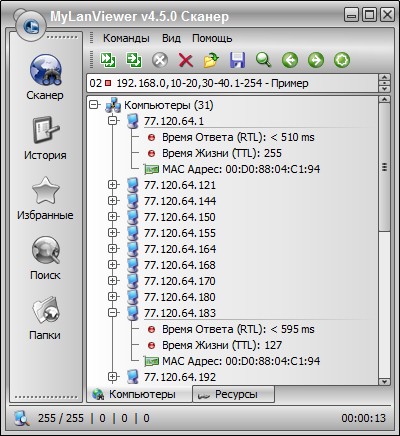Screen dimensions: 400x436
Task: Select 'Время Ответа (RTL): < 595 ms' row
Action: coord(238,329)
